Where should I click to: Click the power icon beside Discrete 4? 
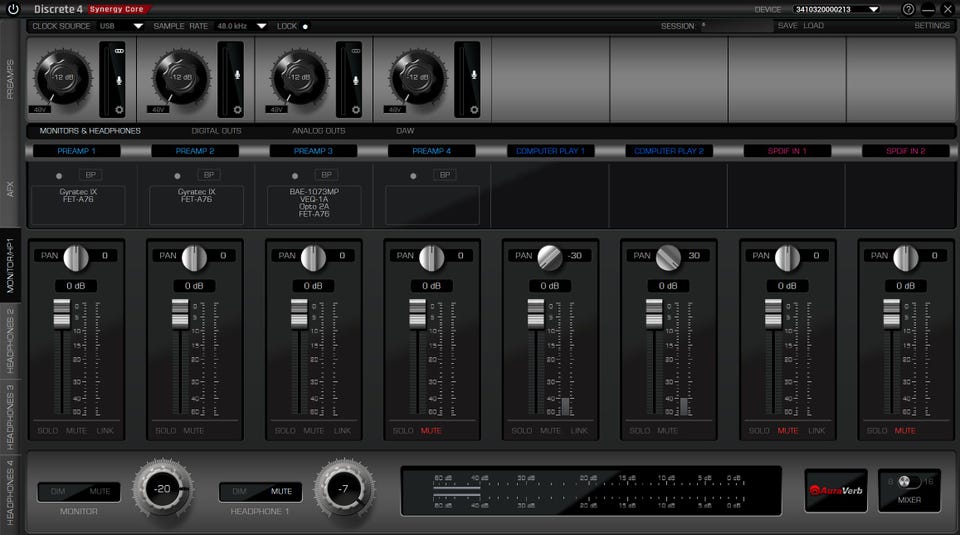point(13,9)
